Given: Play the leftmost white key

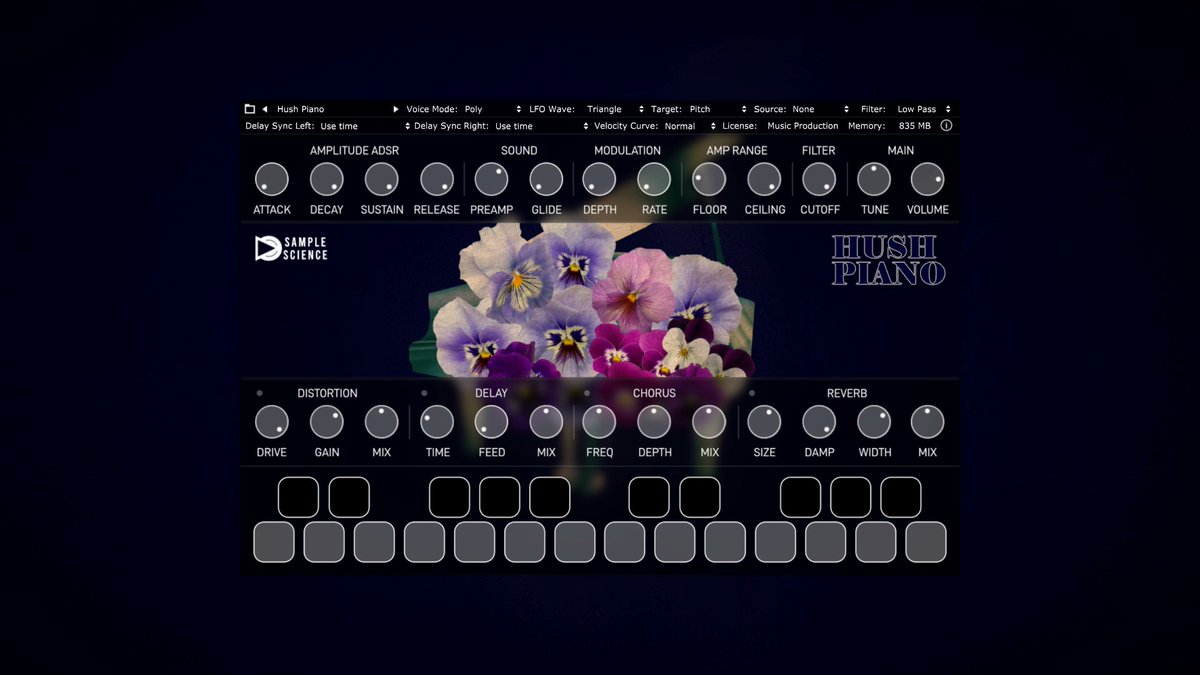Looking at the screenshot, I should (x=274, y=542).
